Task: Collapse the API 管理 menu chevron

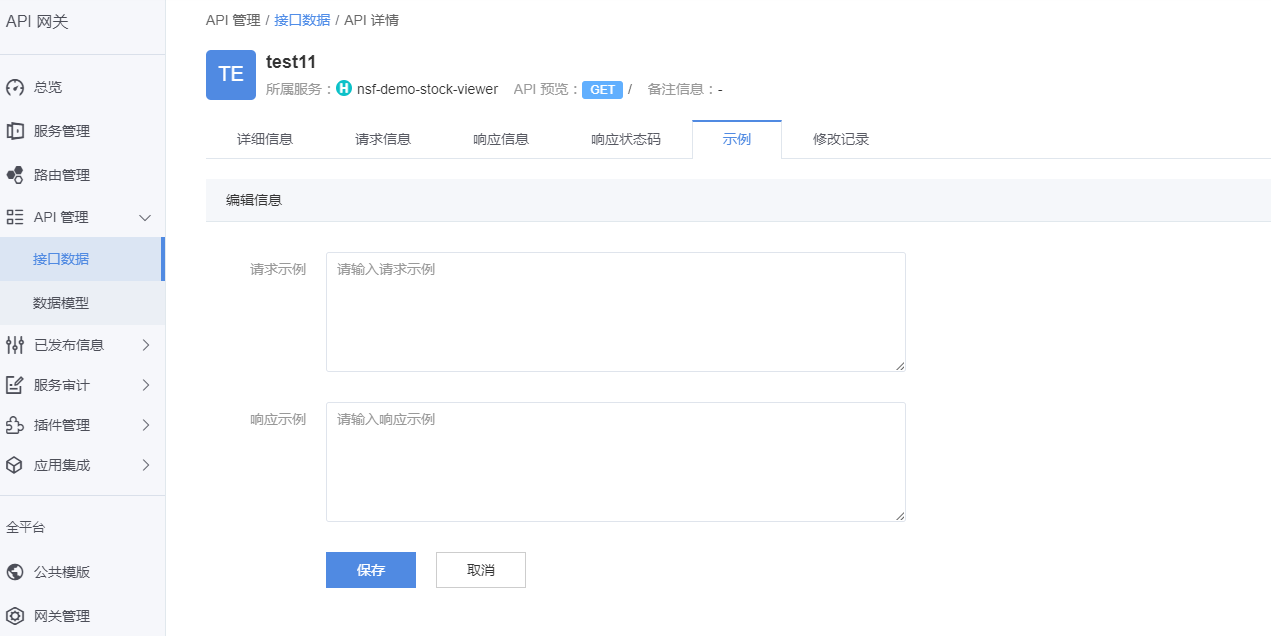Action: click(x=145, y=217)
